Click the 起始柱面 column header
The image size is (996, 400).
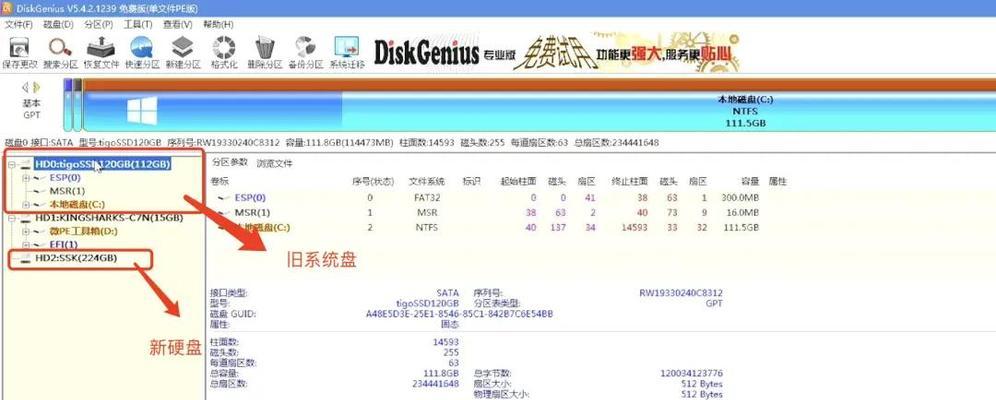(518, 182)
